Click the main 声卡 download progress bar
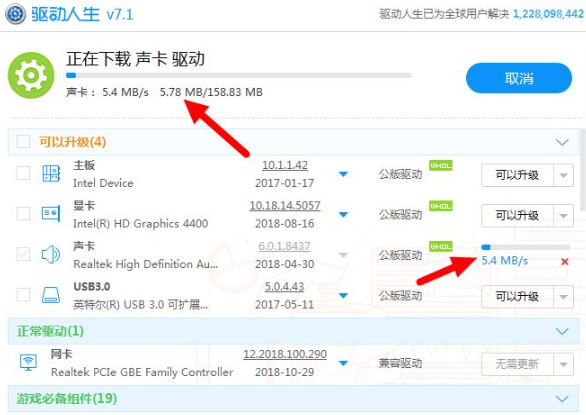 click(x=238, y=75)
